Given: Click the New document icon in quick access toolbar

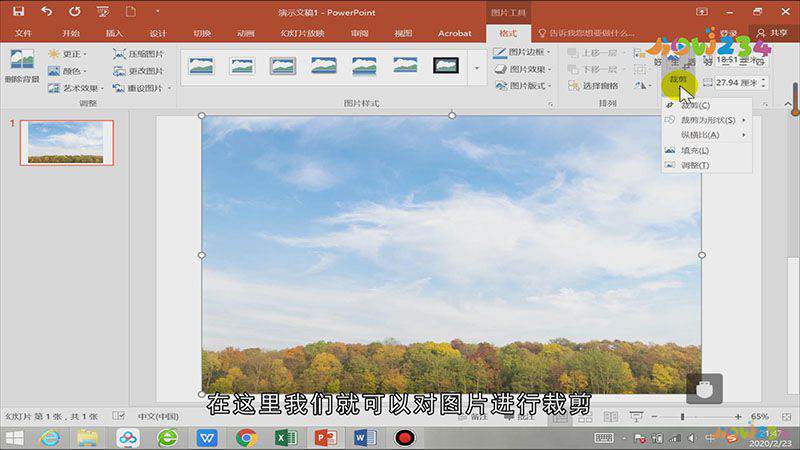Looking at the screenshot, I should (131, 11).
